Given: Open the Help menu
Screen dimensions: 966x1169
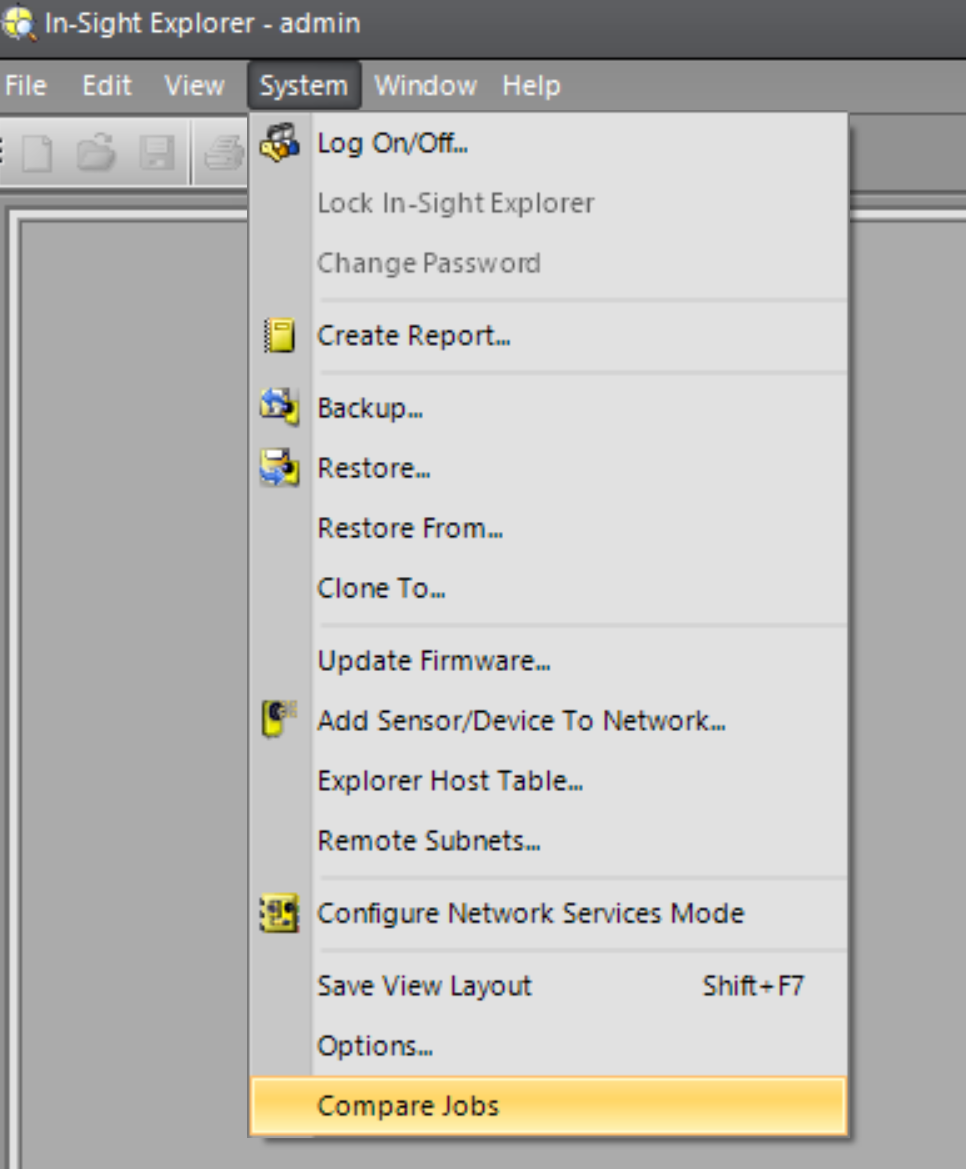Looking at the screenshot, I should point(531,86).
